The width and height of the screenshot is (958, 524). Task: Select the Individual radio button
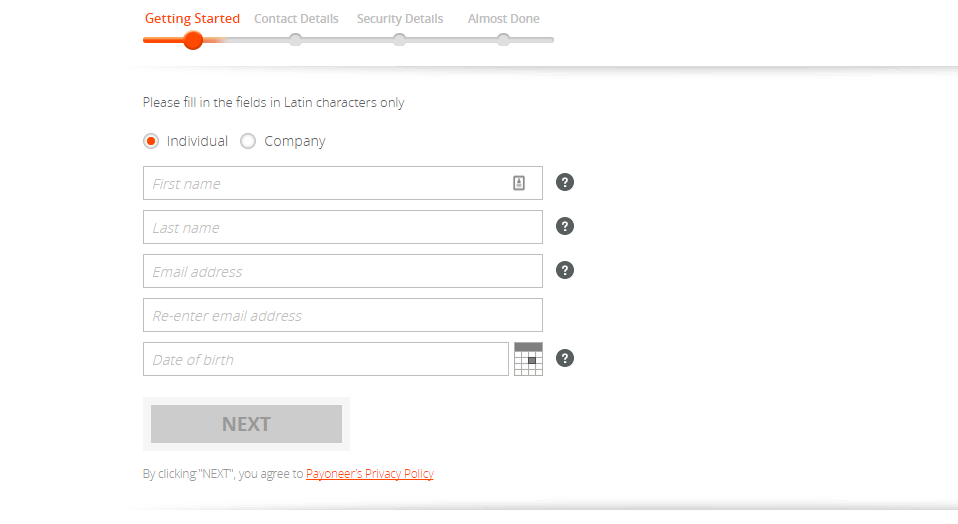point(151,141)
